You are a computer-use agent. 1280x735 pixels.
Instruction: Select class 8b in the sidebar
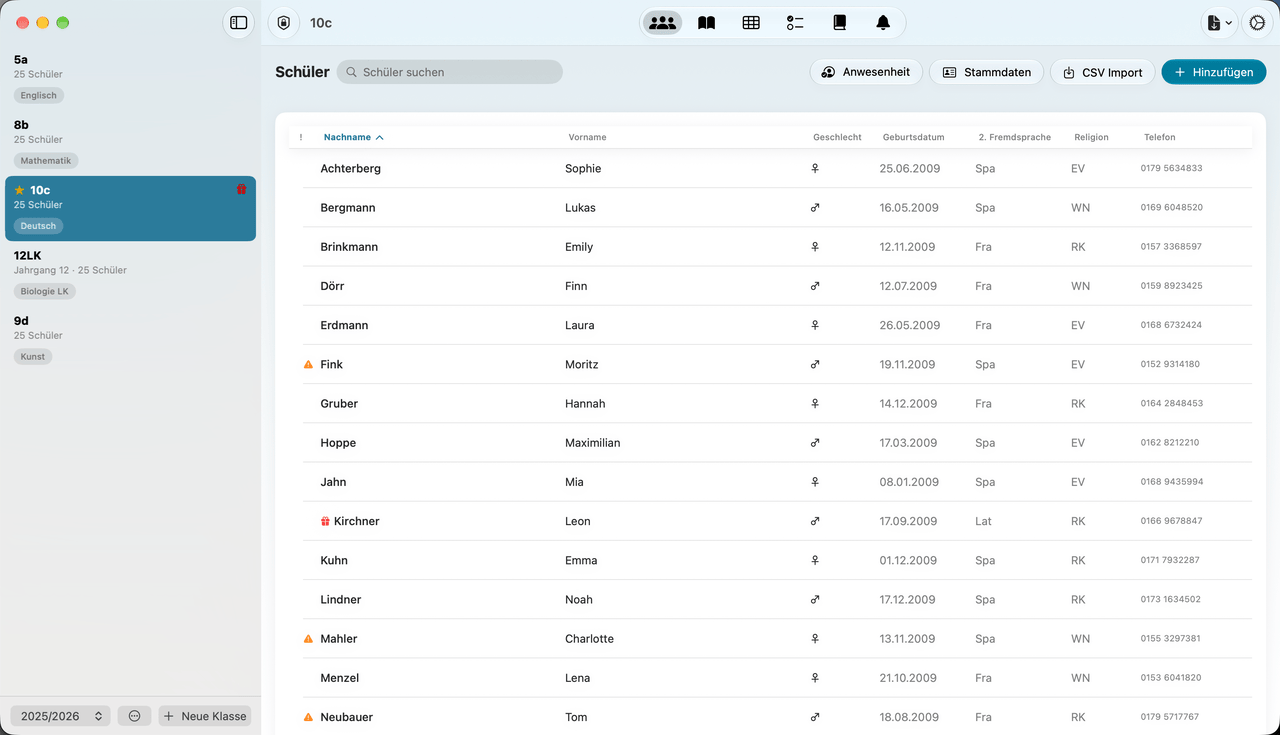130,143
